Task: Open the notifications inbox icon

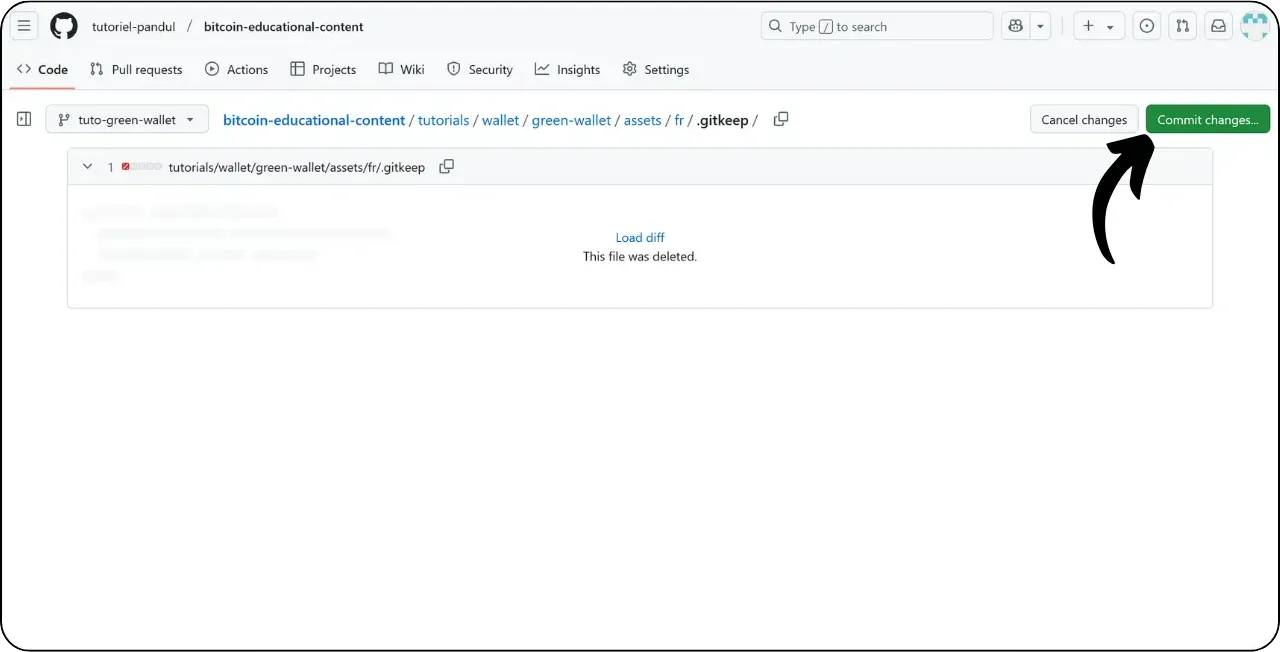Action: pos(1218,25)
